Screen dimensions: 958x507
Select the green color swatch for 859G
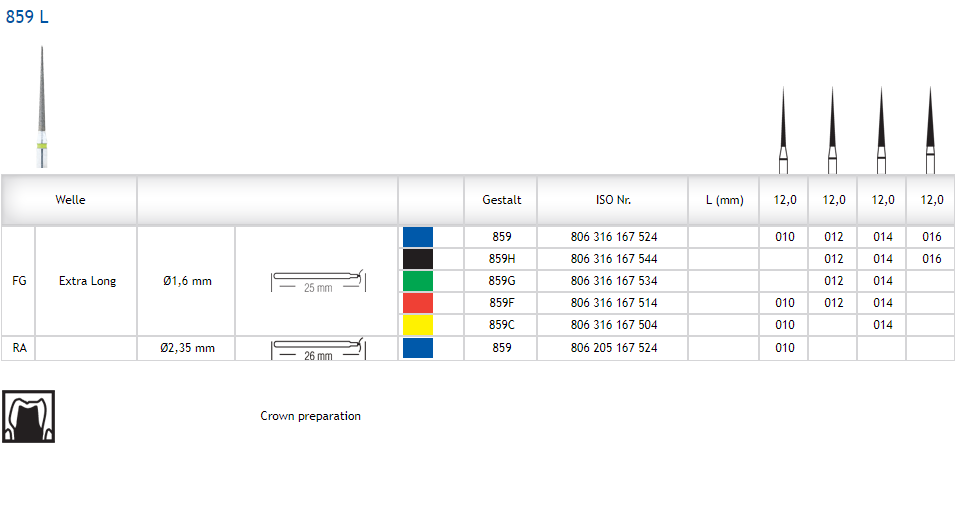(418, 281)
